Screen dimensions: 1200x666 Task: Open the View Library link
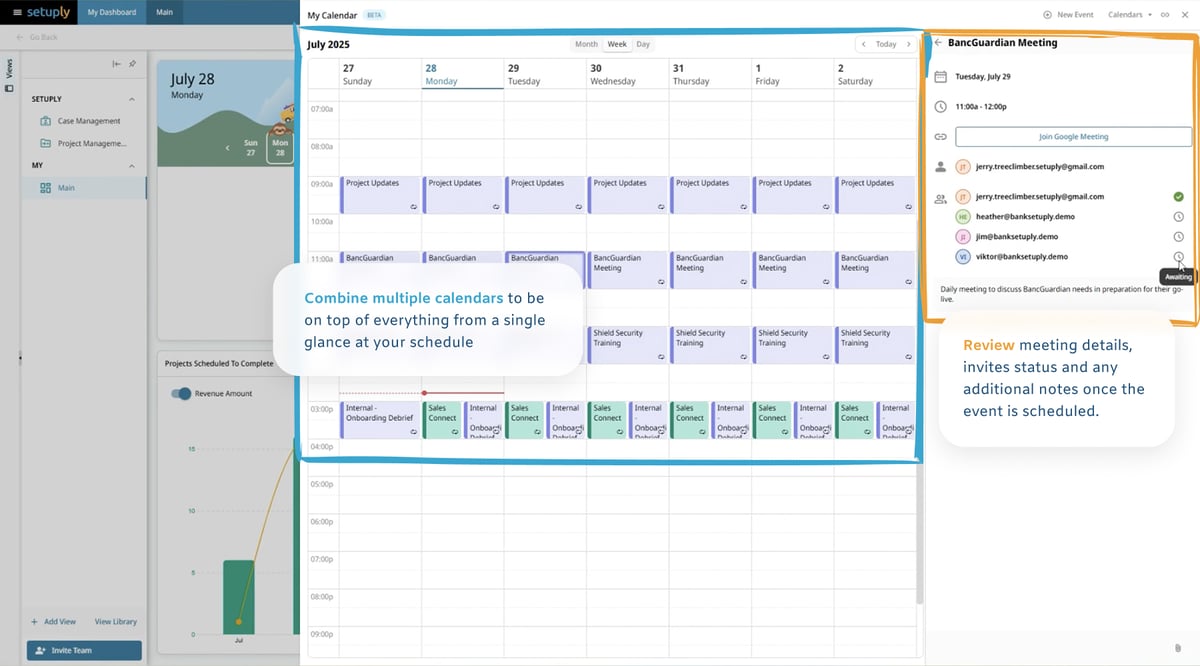(116, 622)
